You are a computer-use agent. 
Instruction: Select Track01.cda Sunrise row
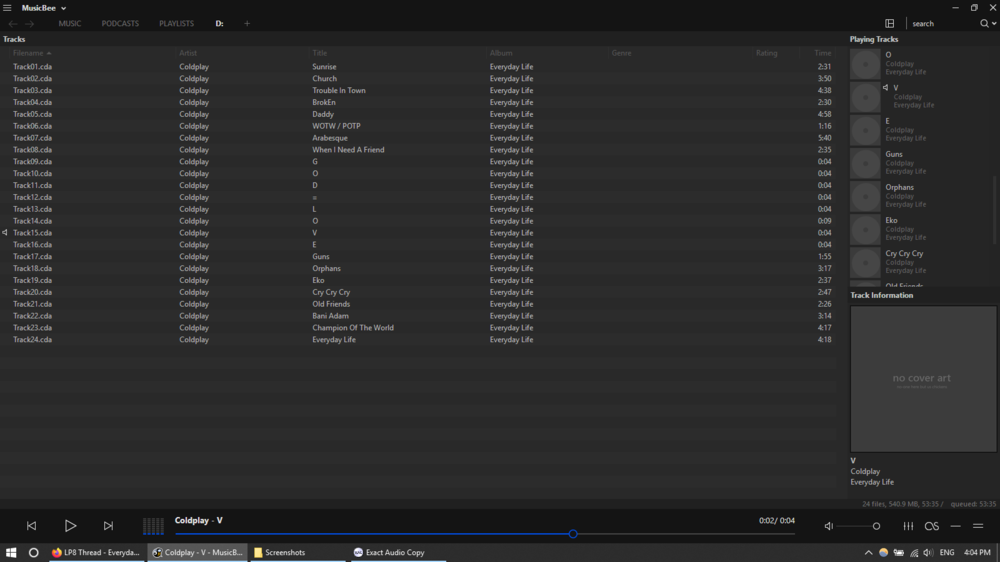point(418,66)
